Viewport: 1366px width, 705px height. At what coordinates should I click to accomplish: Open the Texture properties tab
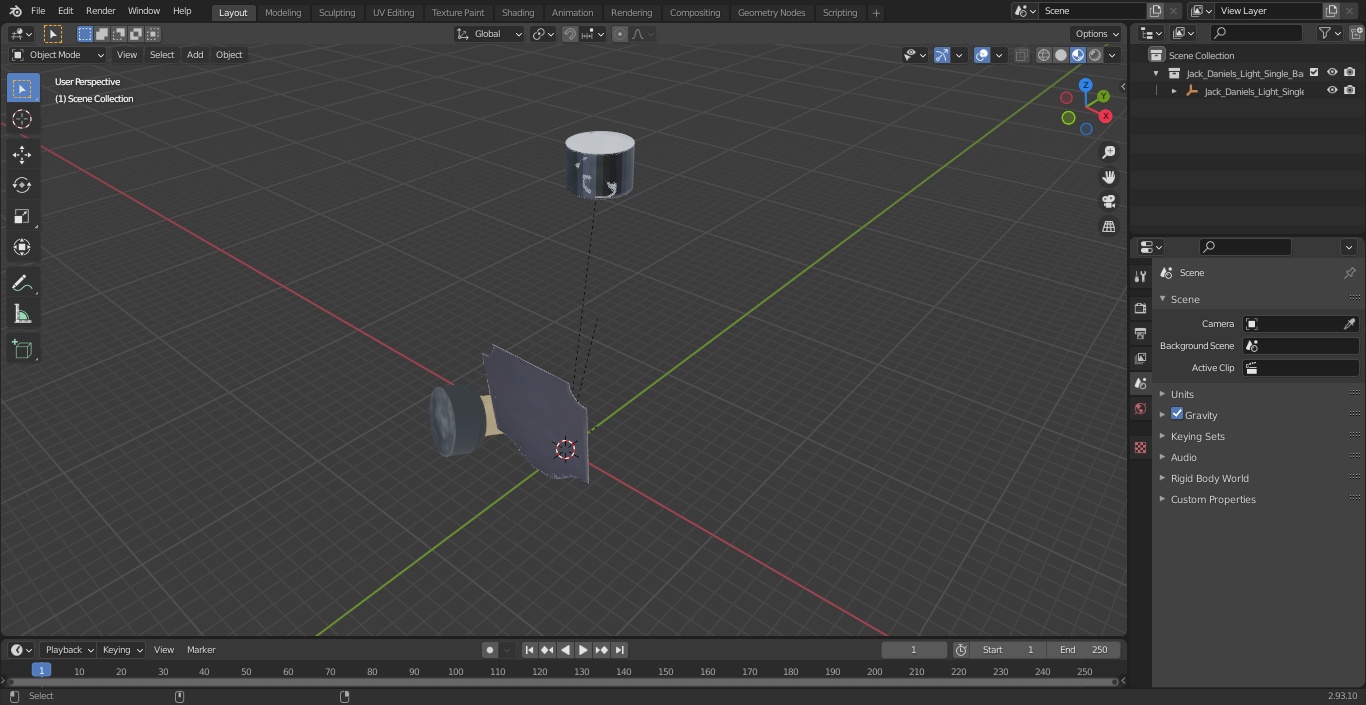pyautogui.click(x=1140, y=447)
